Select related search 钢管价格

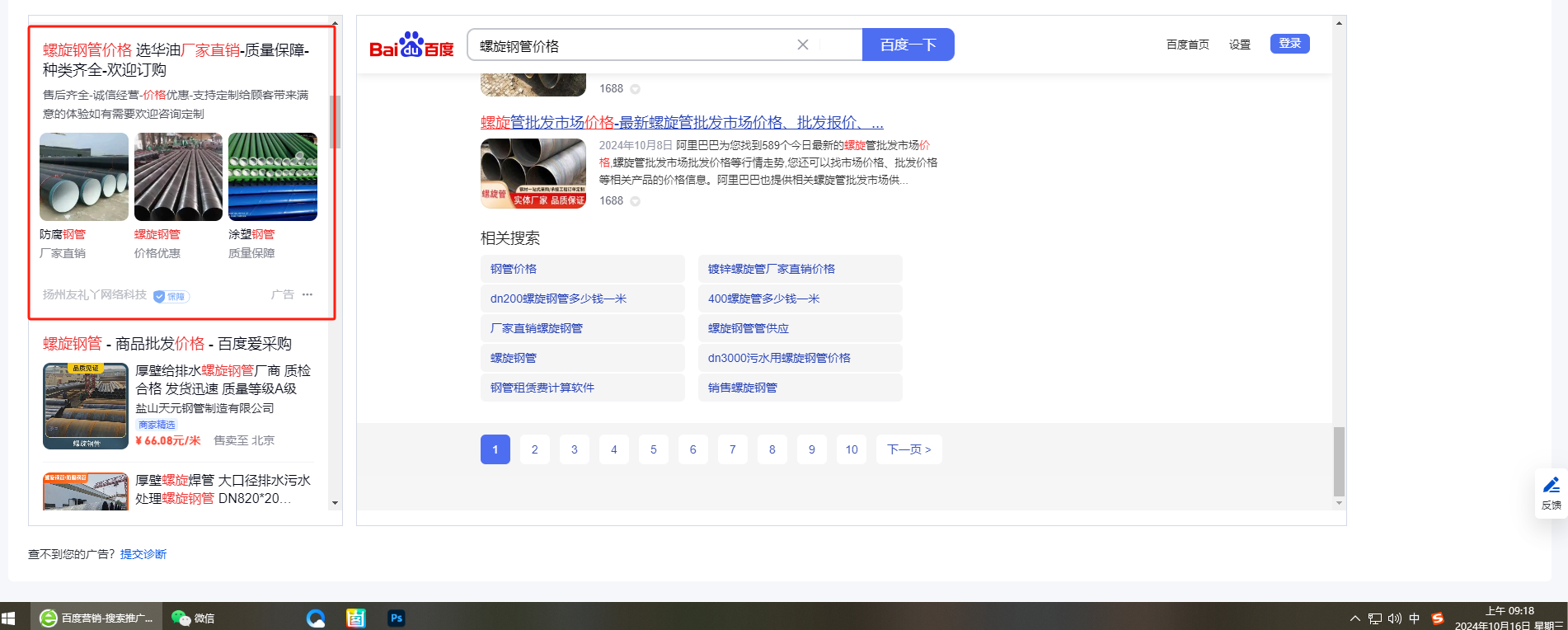582,269
